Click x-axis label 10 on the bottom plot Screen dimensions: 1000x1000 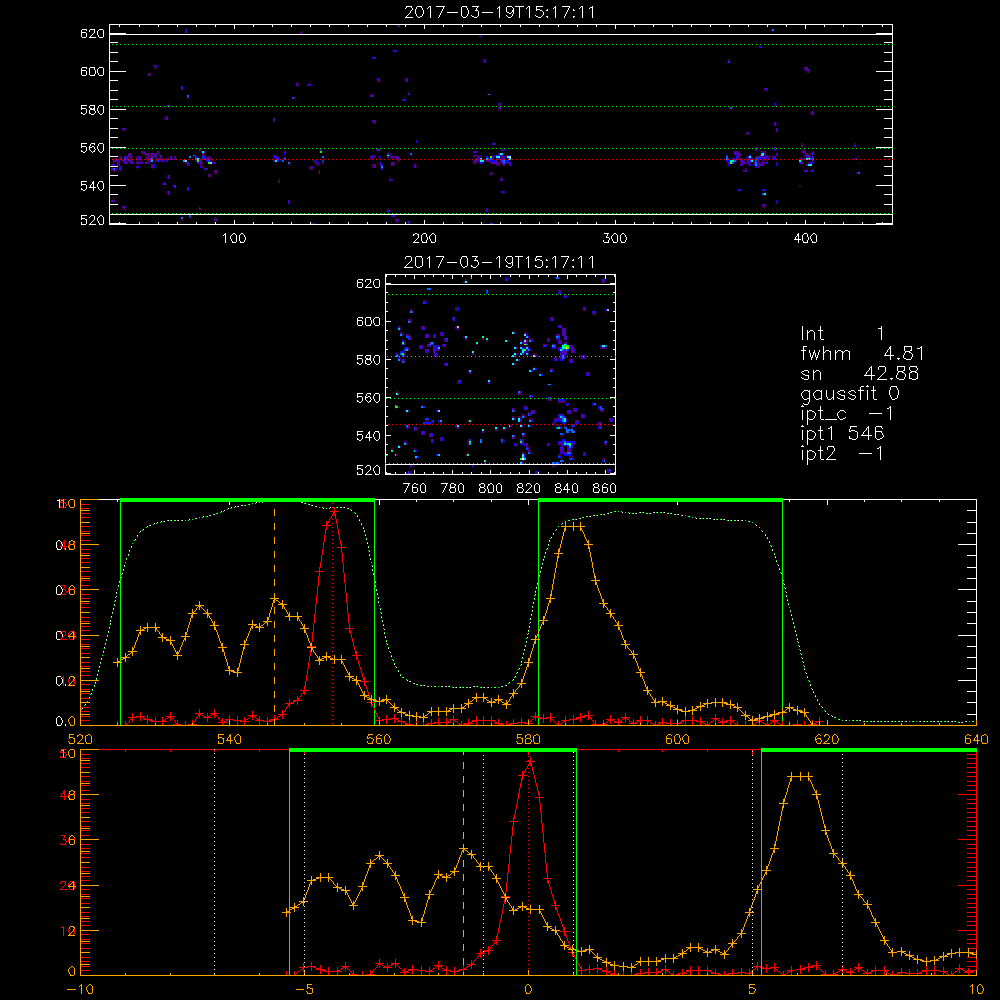976,989
